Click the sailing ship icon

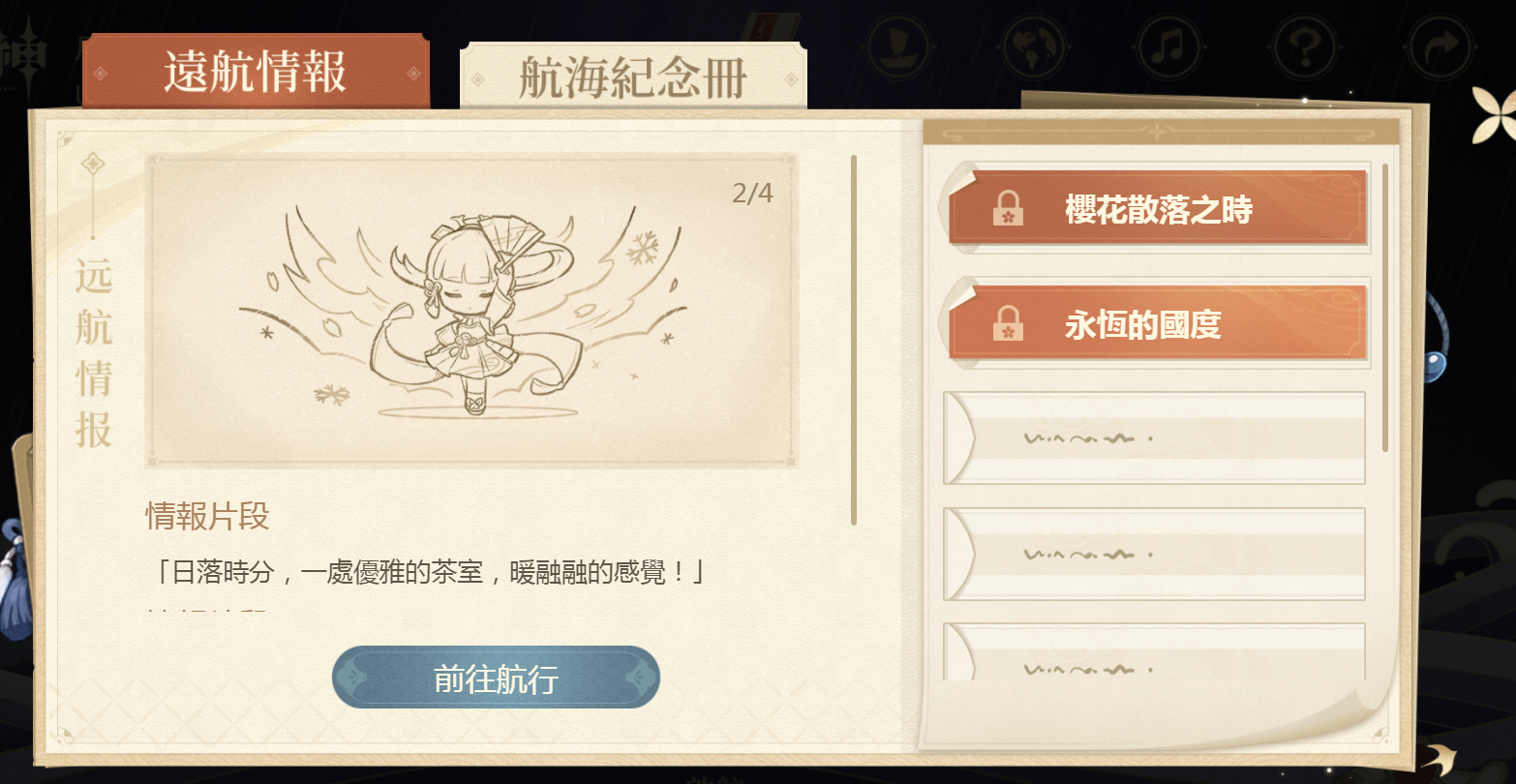pyautogui.click(x=899, y=46)
